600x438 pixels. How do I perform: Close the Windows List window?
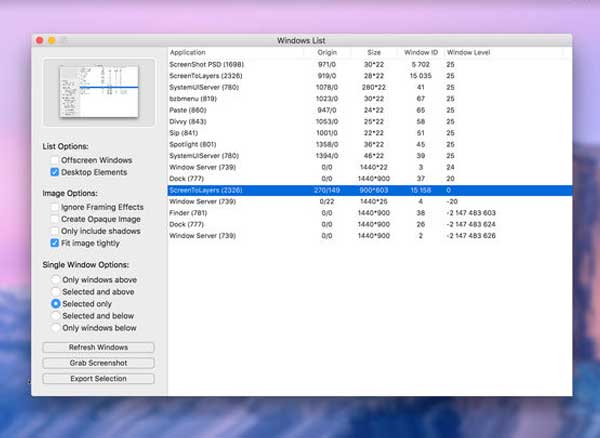tap(40, 41)
